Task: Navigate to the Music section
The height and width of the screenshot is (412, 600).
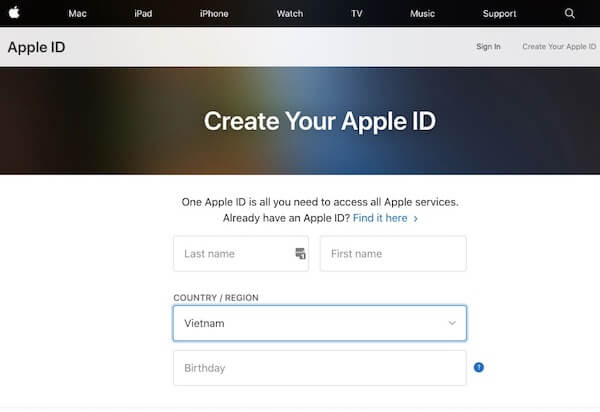Action: click(423, 14)
